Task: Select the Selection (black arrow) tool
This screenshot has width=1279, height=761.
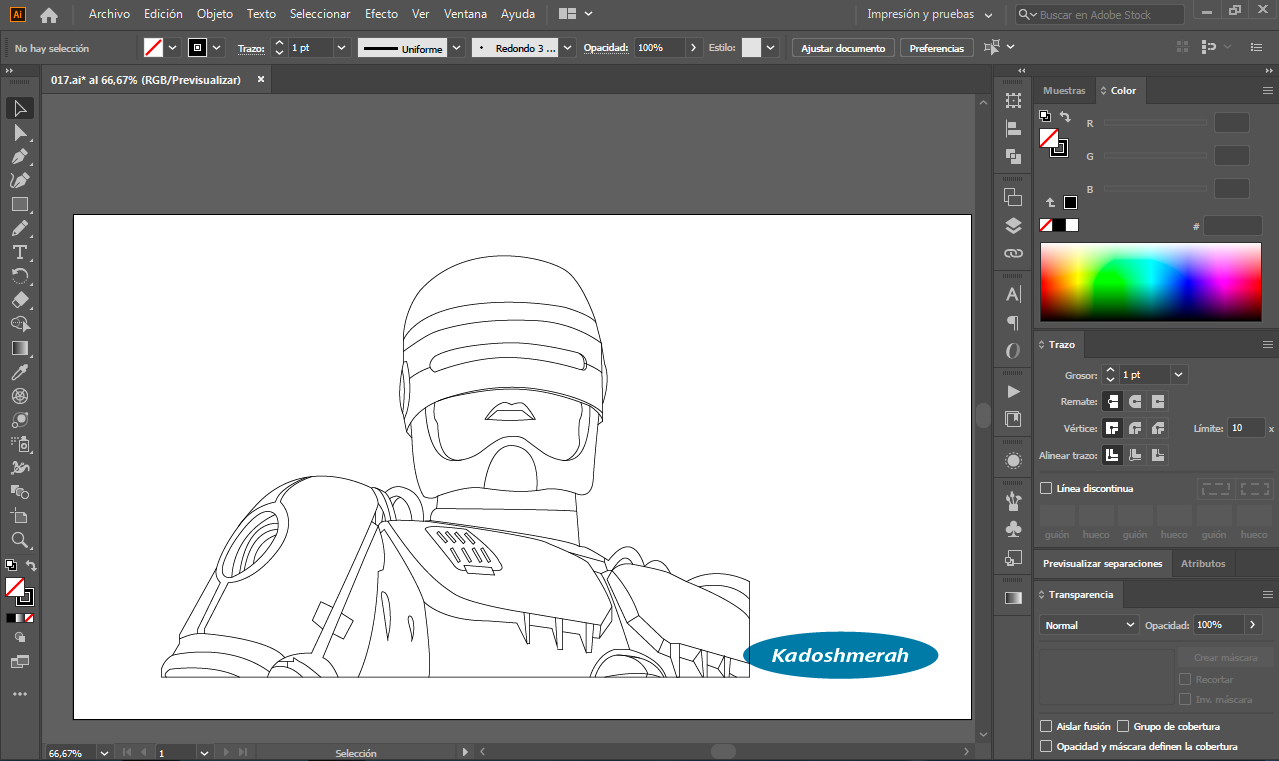Action: [20, 108]
